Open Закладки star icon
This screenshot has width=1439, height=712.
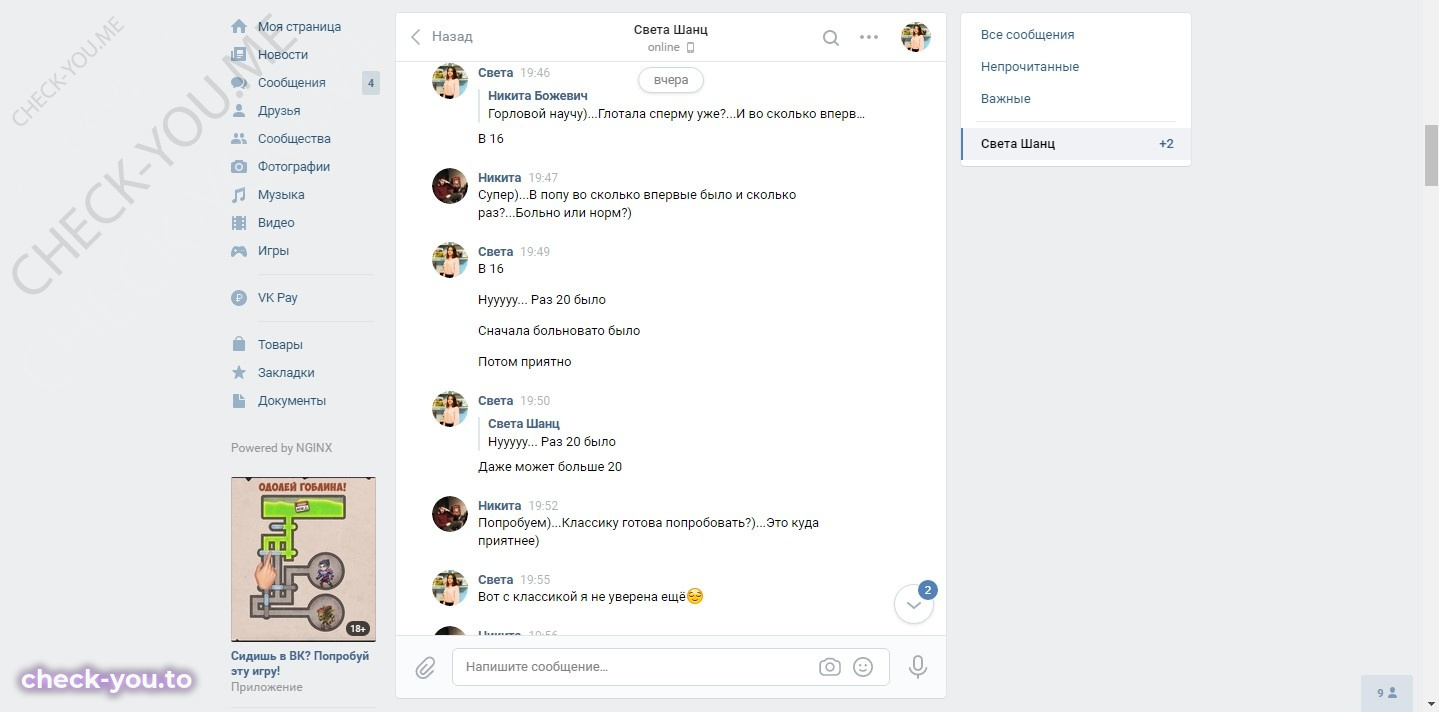coord(239,373)
